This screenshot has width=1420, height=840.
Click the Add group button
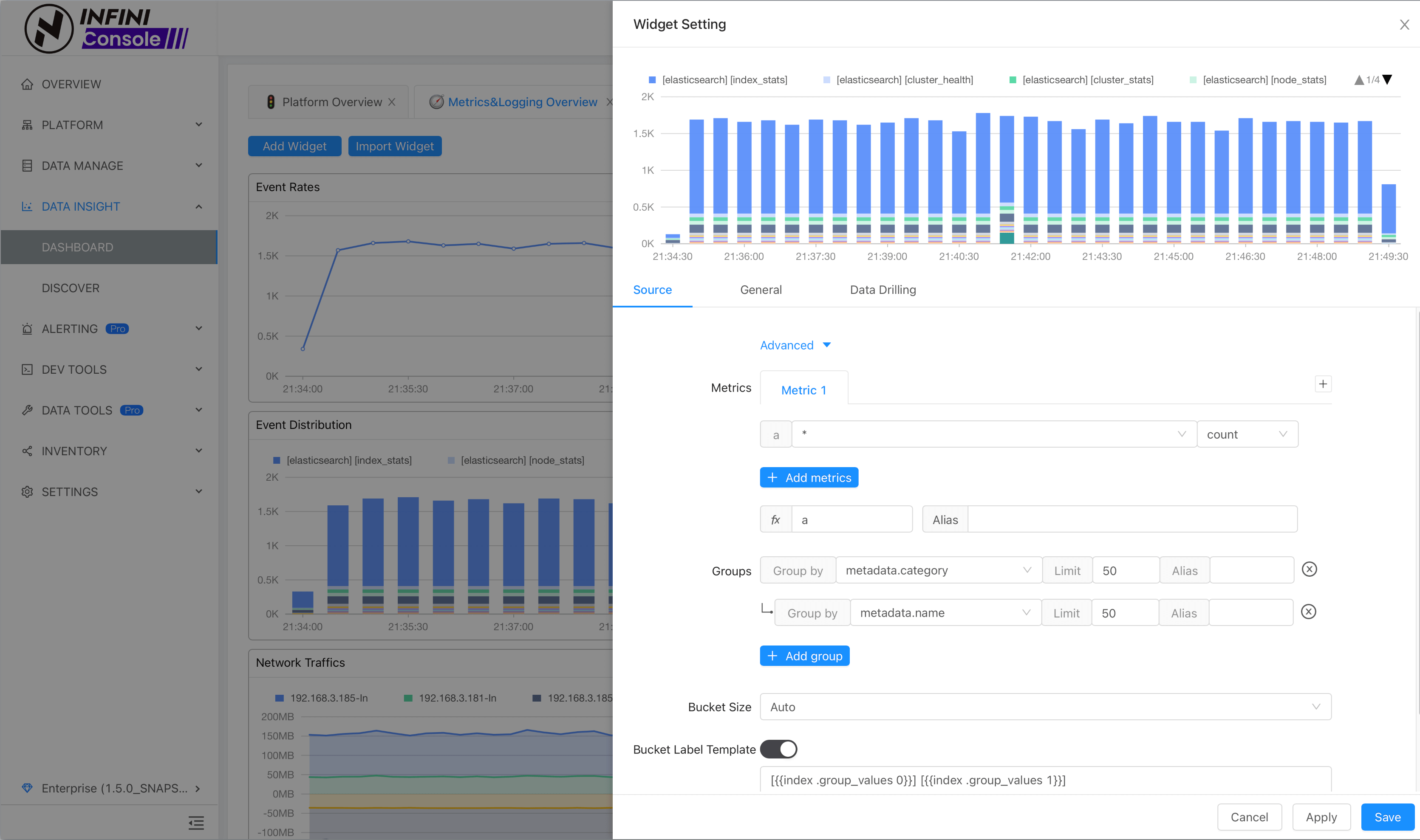(x=804, y=655)
